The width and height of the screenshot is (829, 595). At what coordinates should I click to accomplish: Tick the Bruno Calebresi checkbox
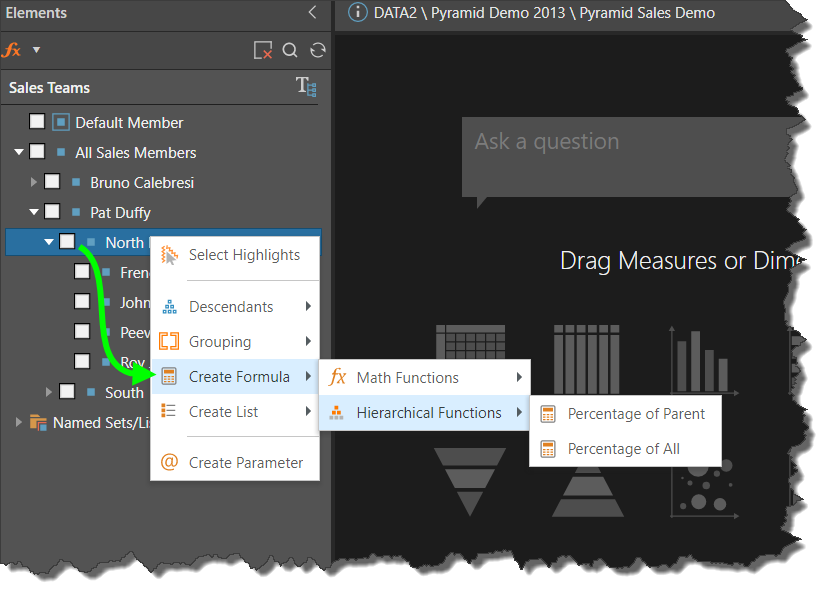tap(52, 182)
